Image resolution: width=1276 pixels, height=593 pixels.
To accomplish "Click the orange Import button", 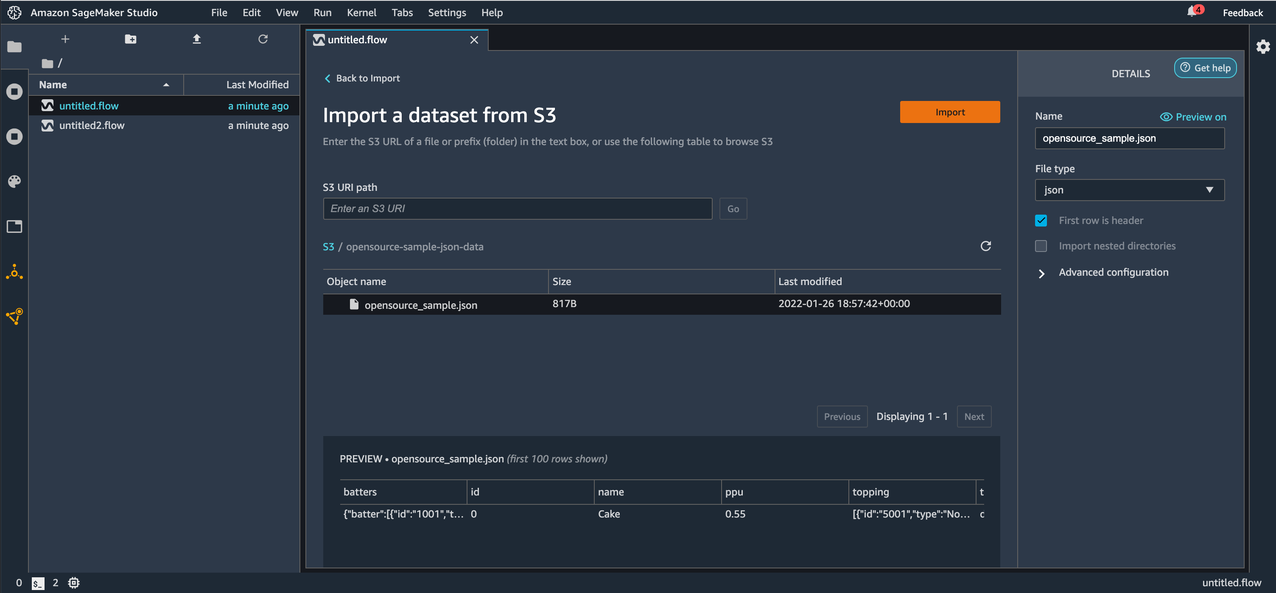I will point(950,112).
